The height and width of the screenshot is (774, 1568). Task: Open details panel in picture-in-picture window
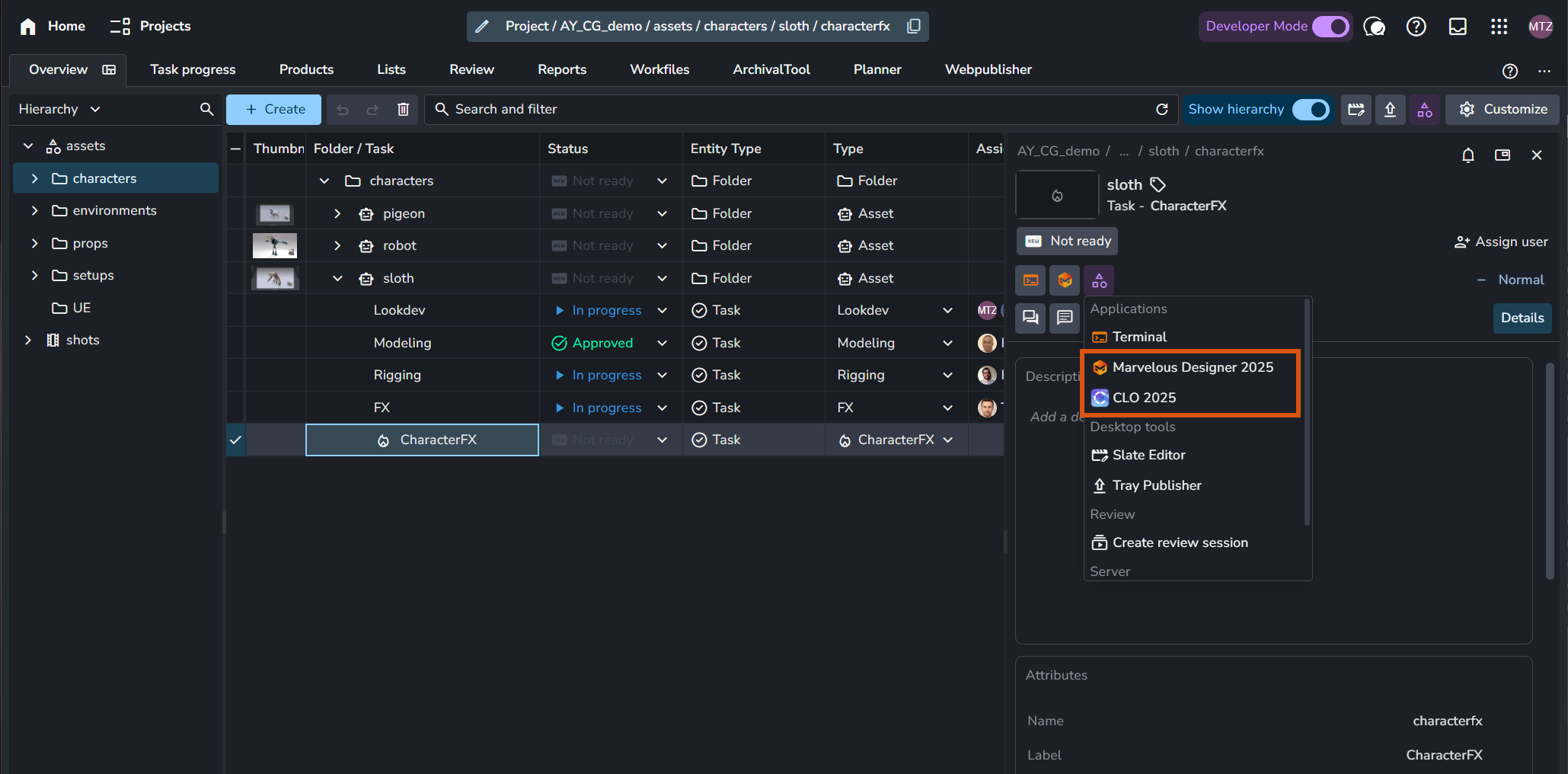1503,155
